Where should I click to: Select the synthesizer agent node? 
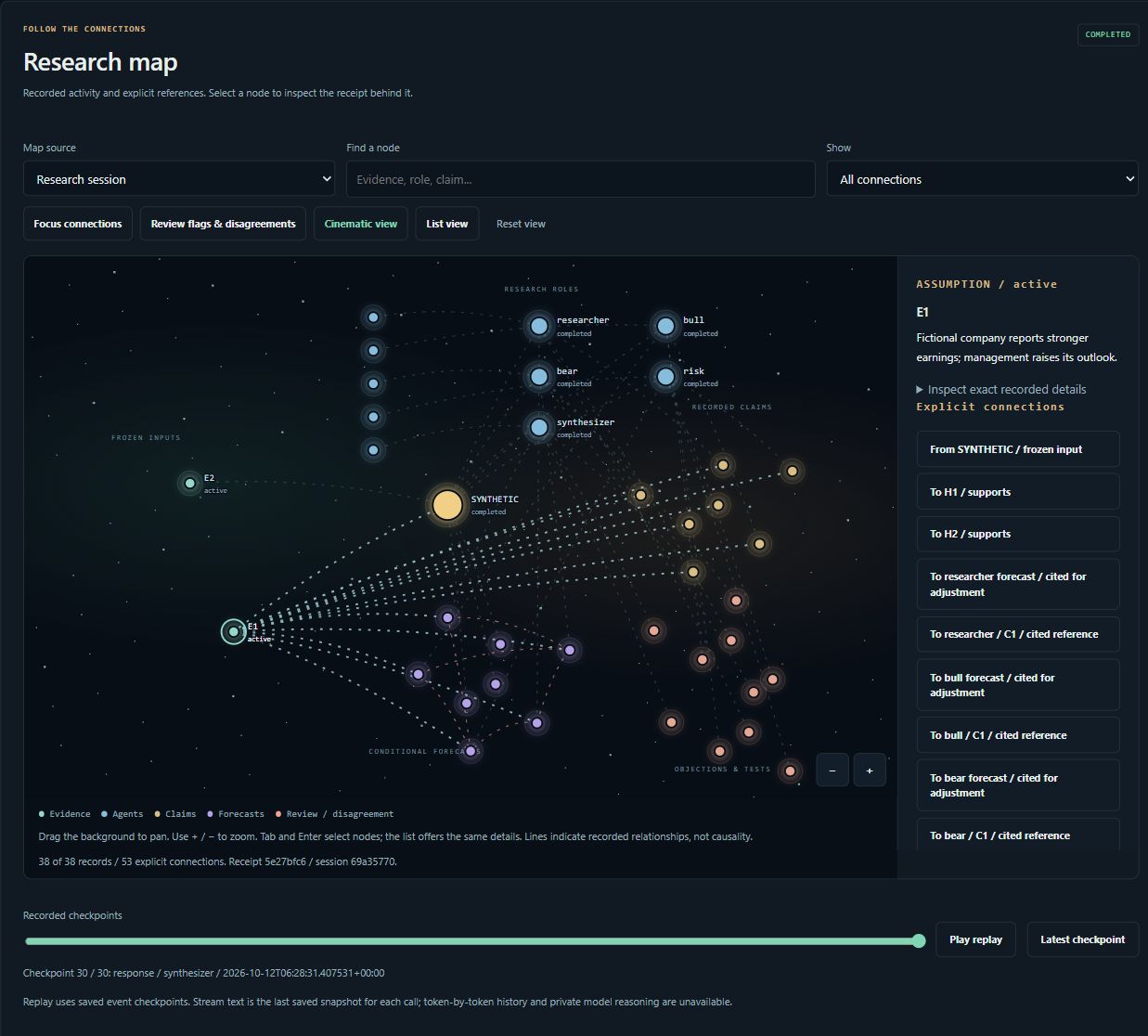point(539,427)
